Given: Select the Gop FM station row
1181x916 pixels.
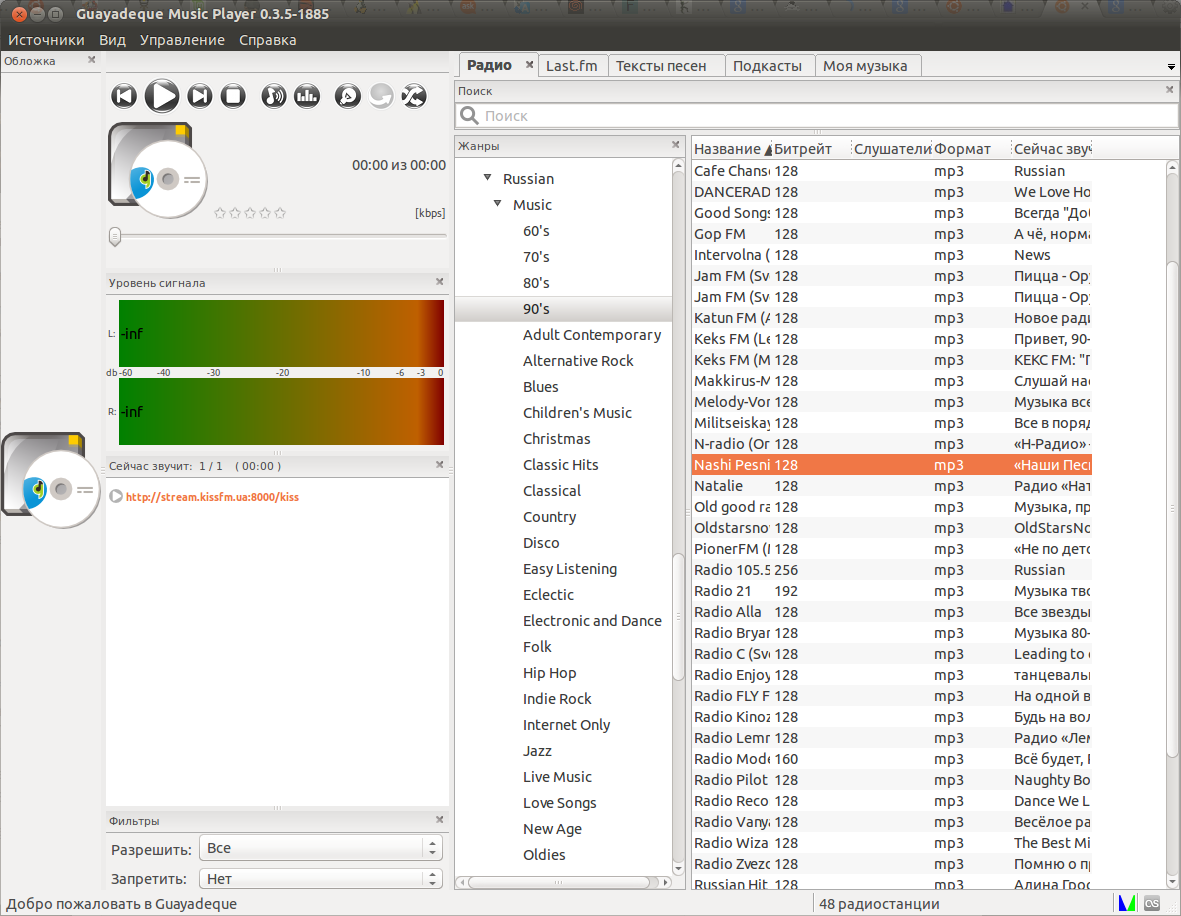Looking at the screenshot, I should tap(891, 234).
